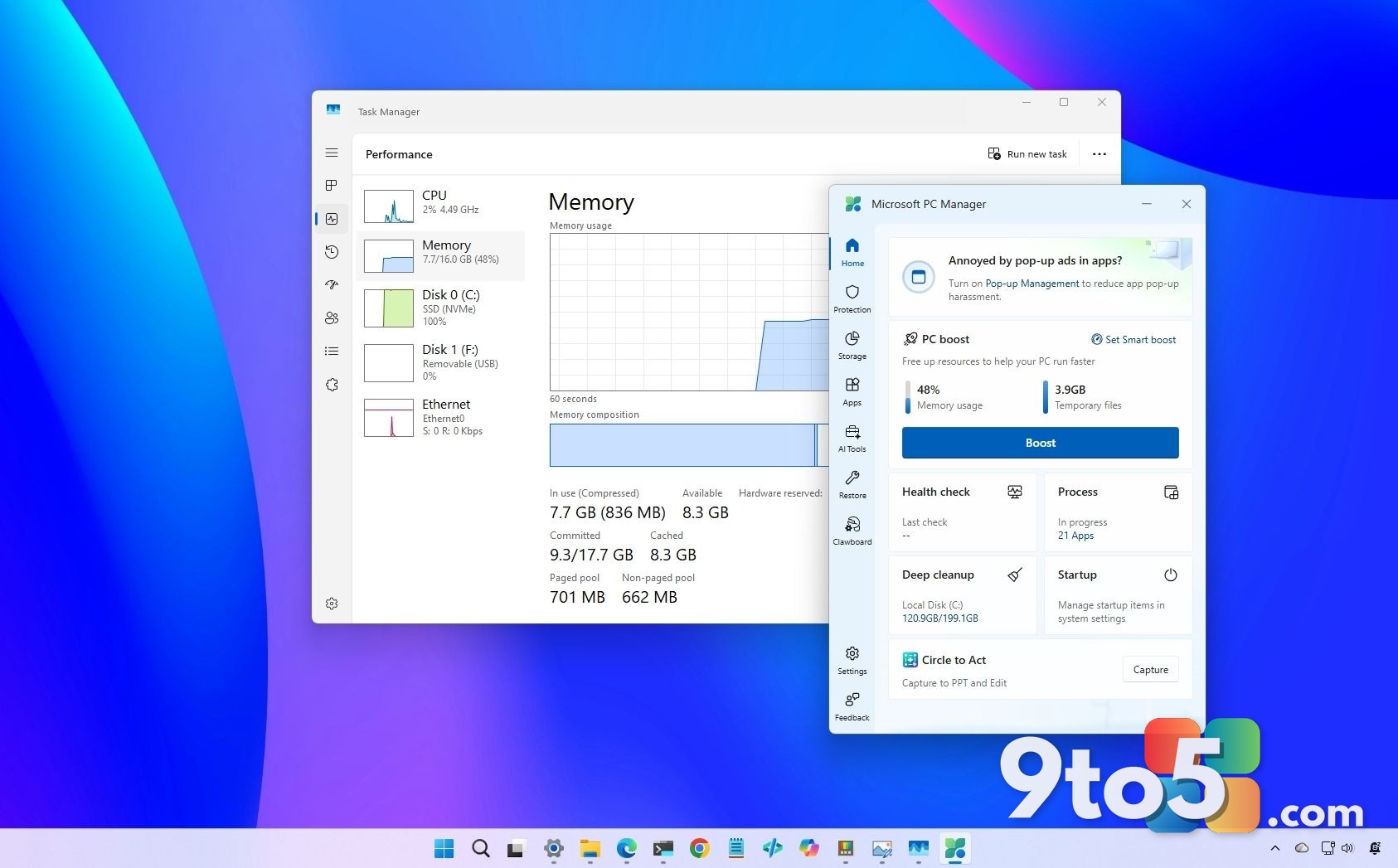Select Memory performance entry
This screenshot has width=1398, height=868.
click(x=441, y=255)
